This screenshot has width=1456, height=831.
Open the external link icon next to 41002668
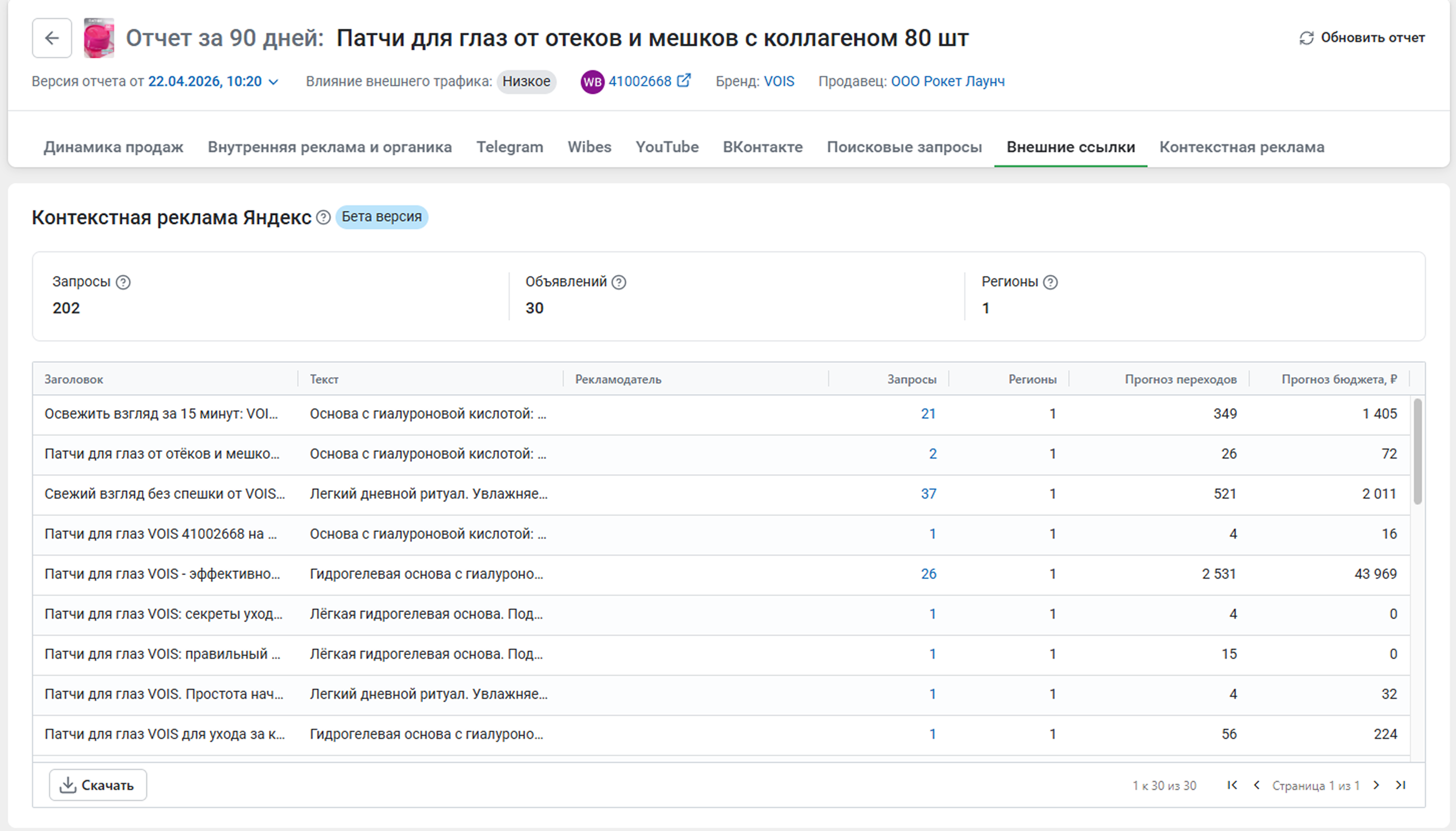[x=683, y=81]
